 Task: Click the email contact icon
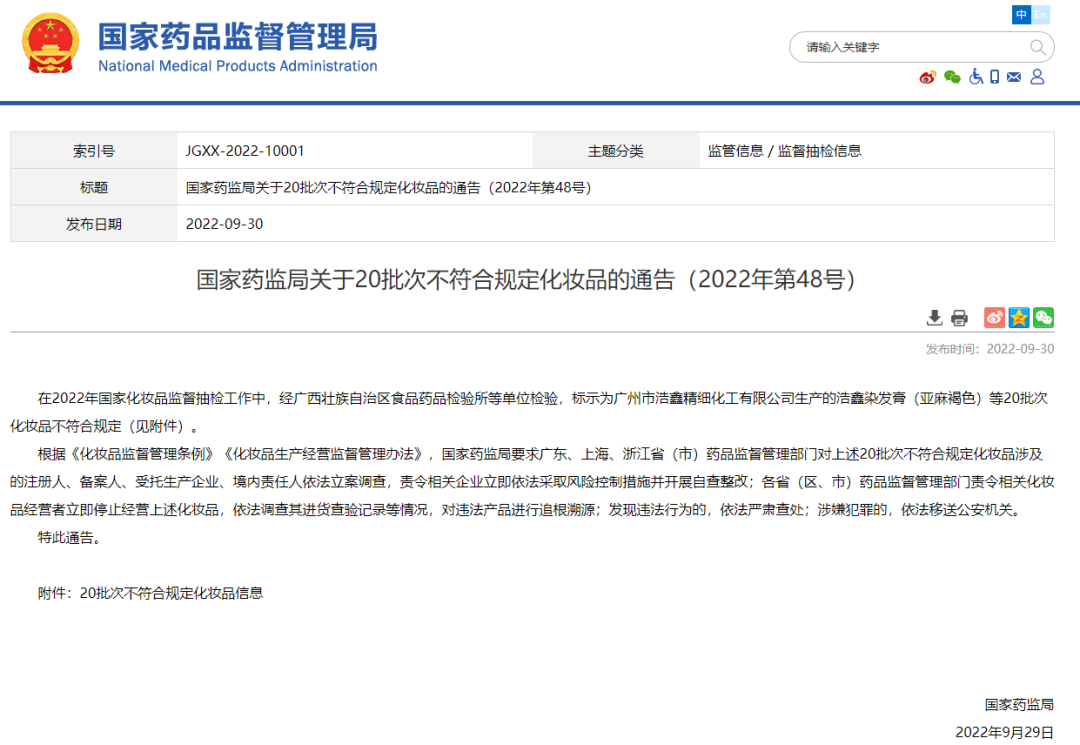1014,77
